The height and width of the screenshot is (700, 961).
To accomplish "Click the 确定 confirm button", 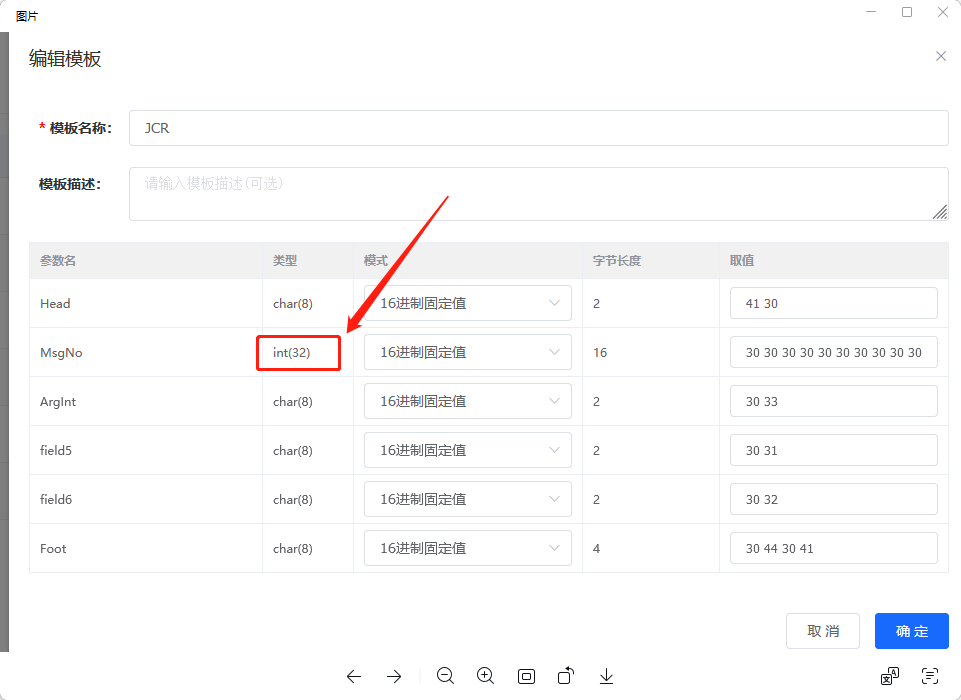I will click(x=911, y=630).
